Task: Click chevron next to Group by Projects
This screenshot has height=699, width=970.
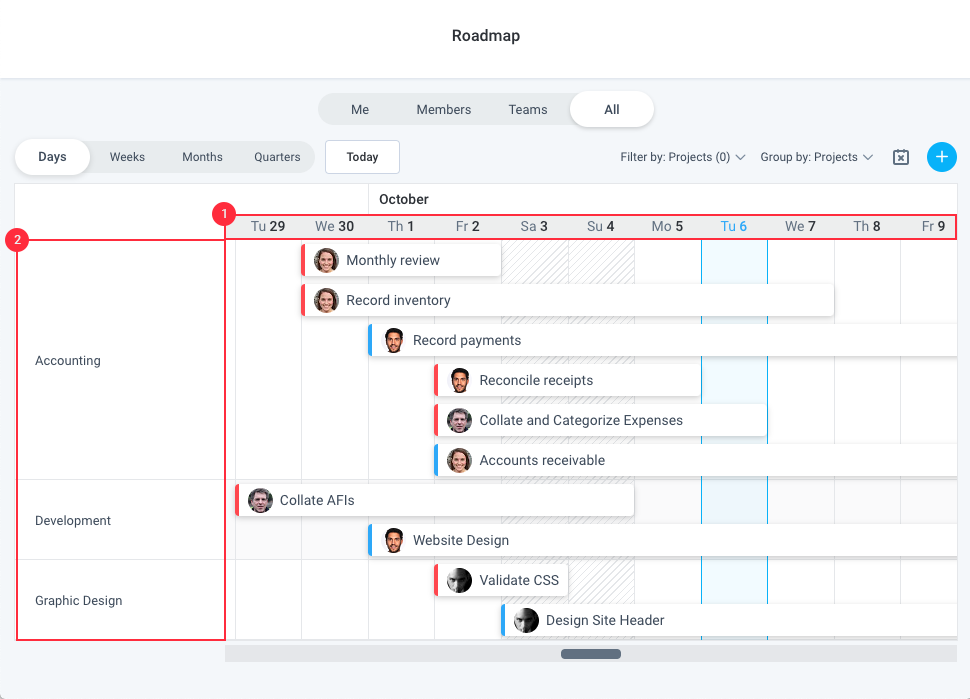Action: [868, 157]
